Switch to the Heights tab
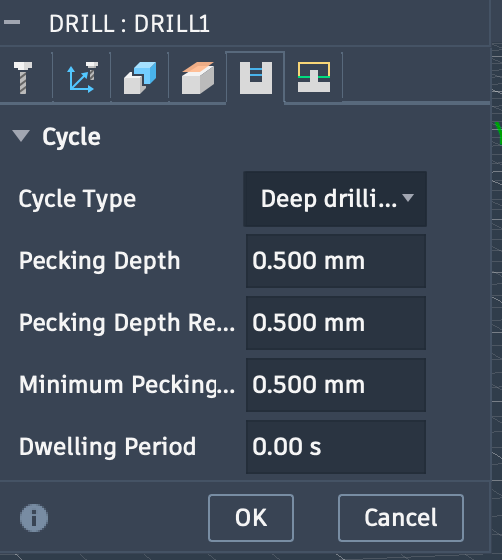Image resolution: width=502 pixels, height=560 pixels. pyautogui.click(x=140, y=78)
